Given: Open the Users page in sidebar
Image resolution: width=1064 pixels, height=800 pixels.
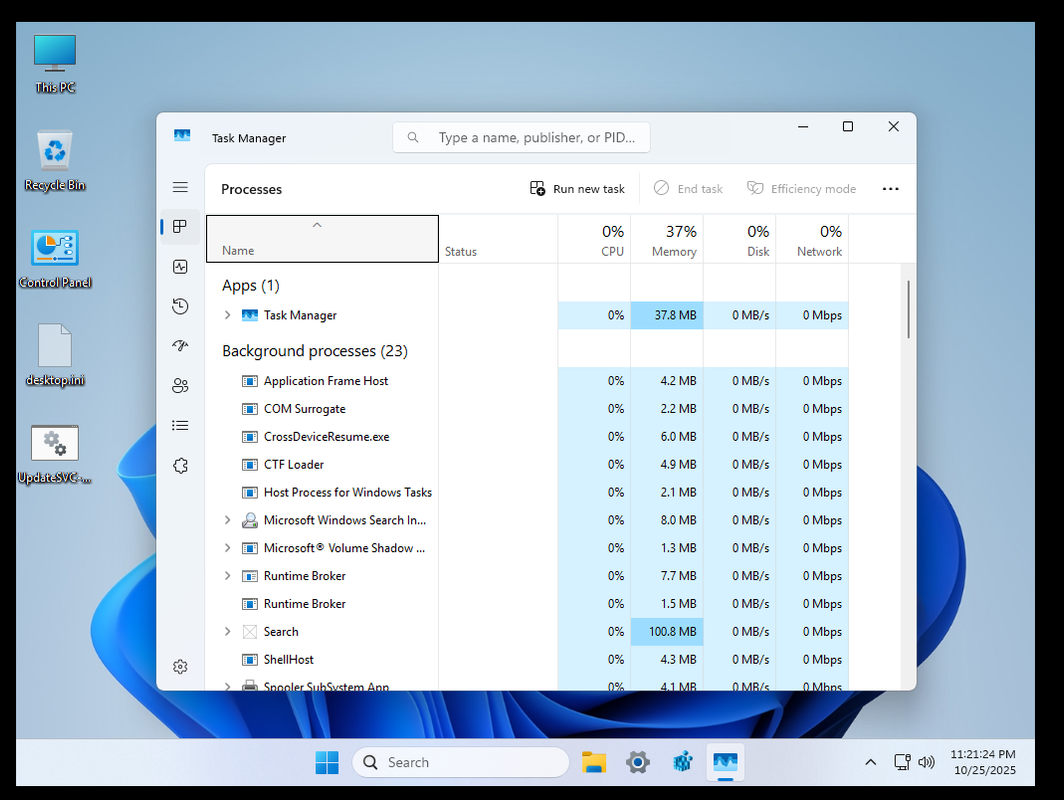Looking at the screenshot, I should point(180,386).
